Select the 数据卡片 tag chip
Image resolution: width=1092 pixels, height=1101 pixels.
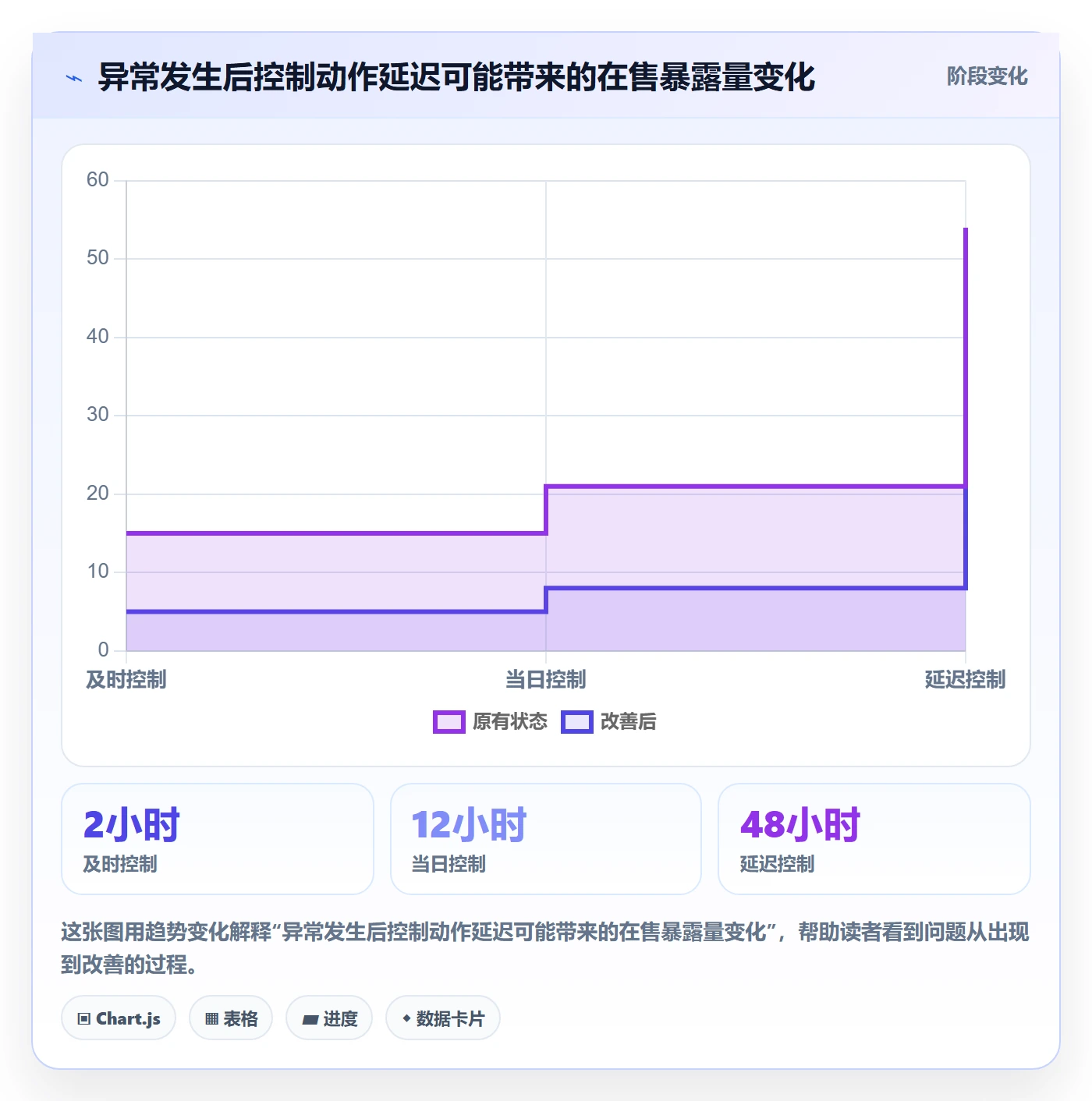click(443, 1018)
